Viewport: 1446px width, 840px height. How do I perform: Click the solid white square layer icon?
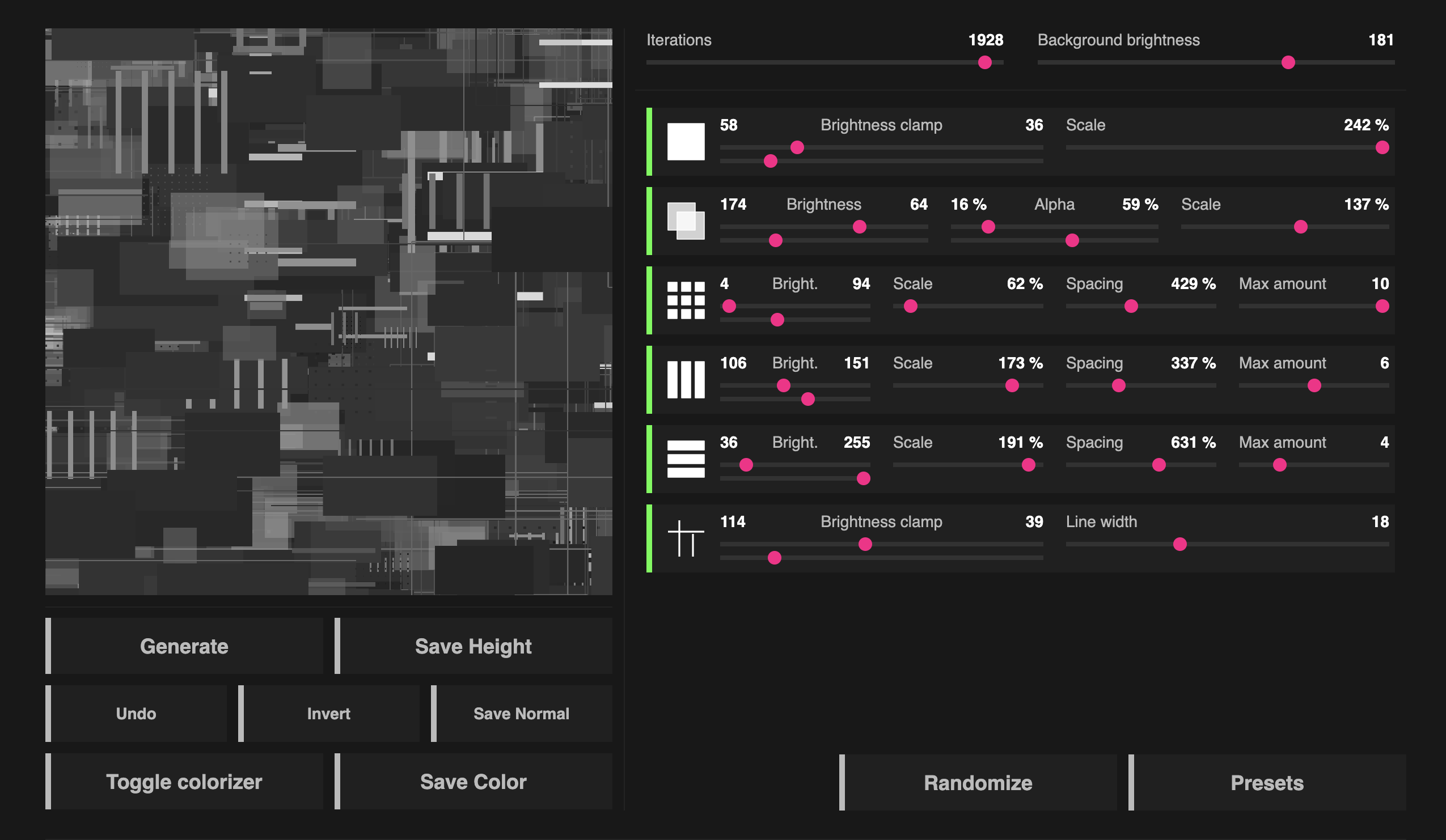click(x=686, y=142)
